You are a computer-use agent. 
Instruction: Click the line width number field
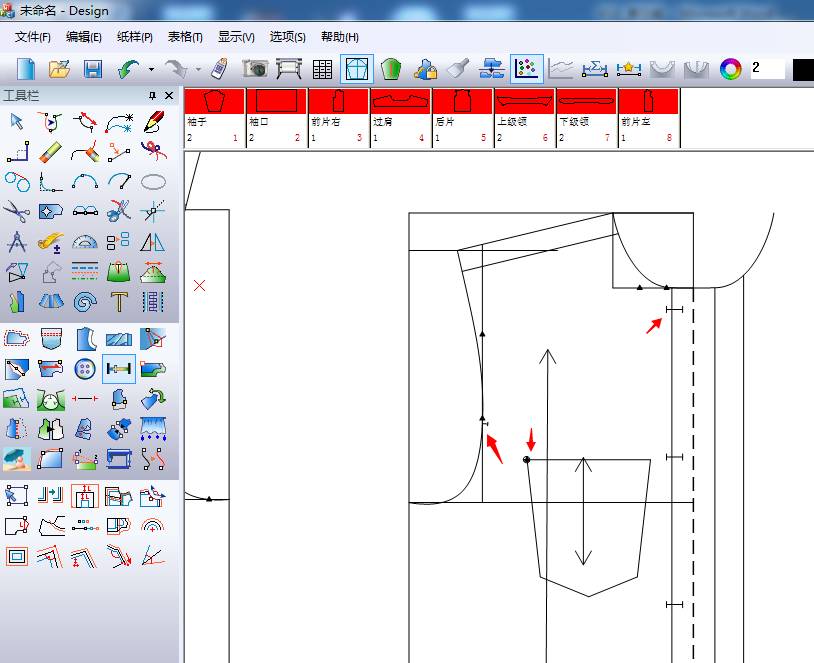(767, 69)
